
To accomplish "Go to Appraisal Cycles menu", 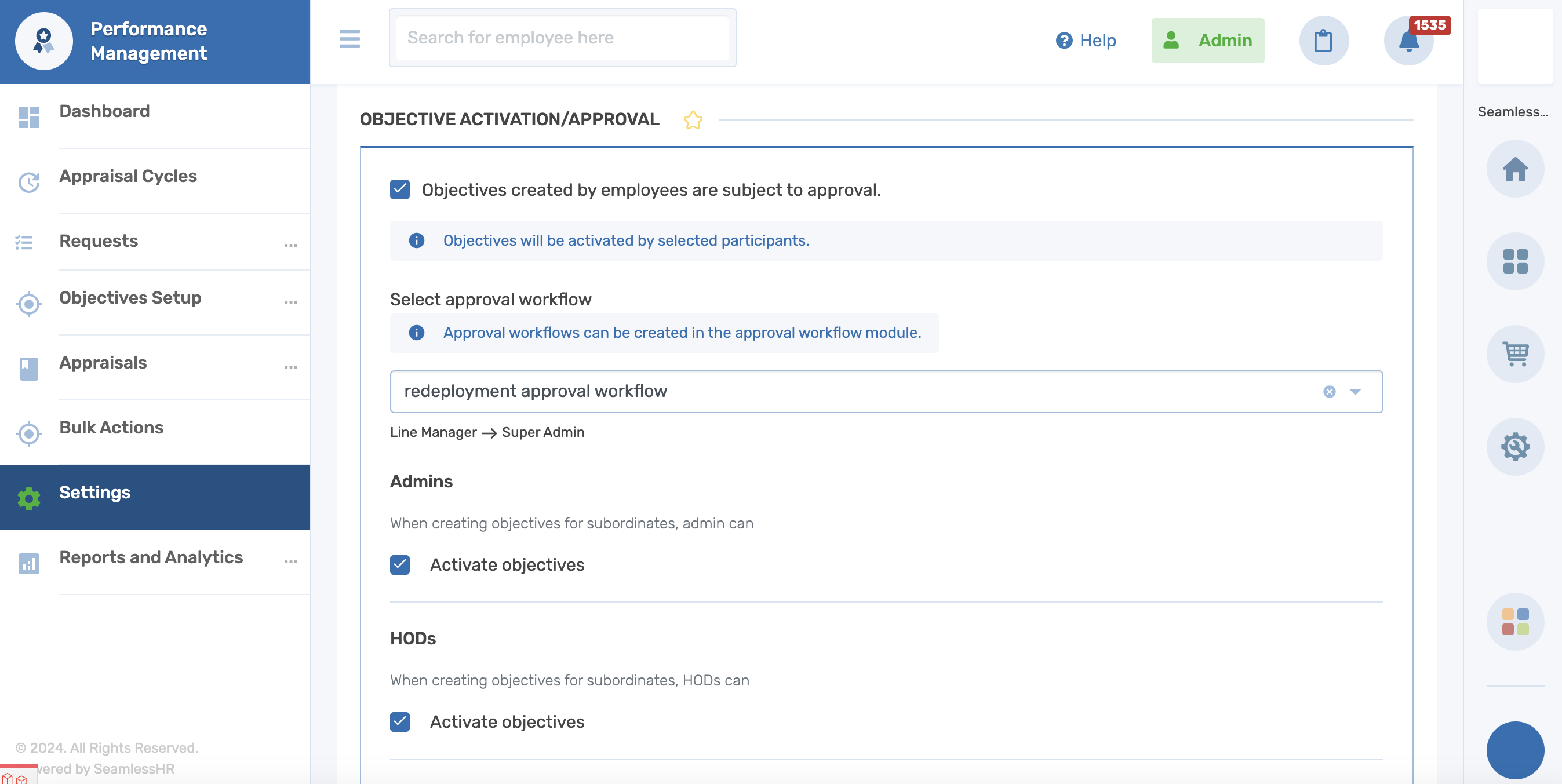I will (128, 176).
